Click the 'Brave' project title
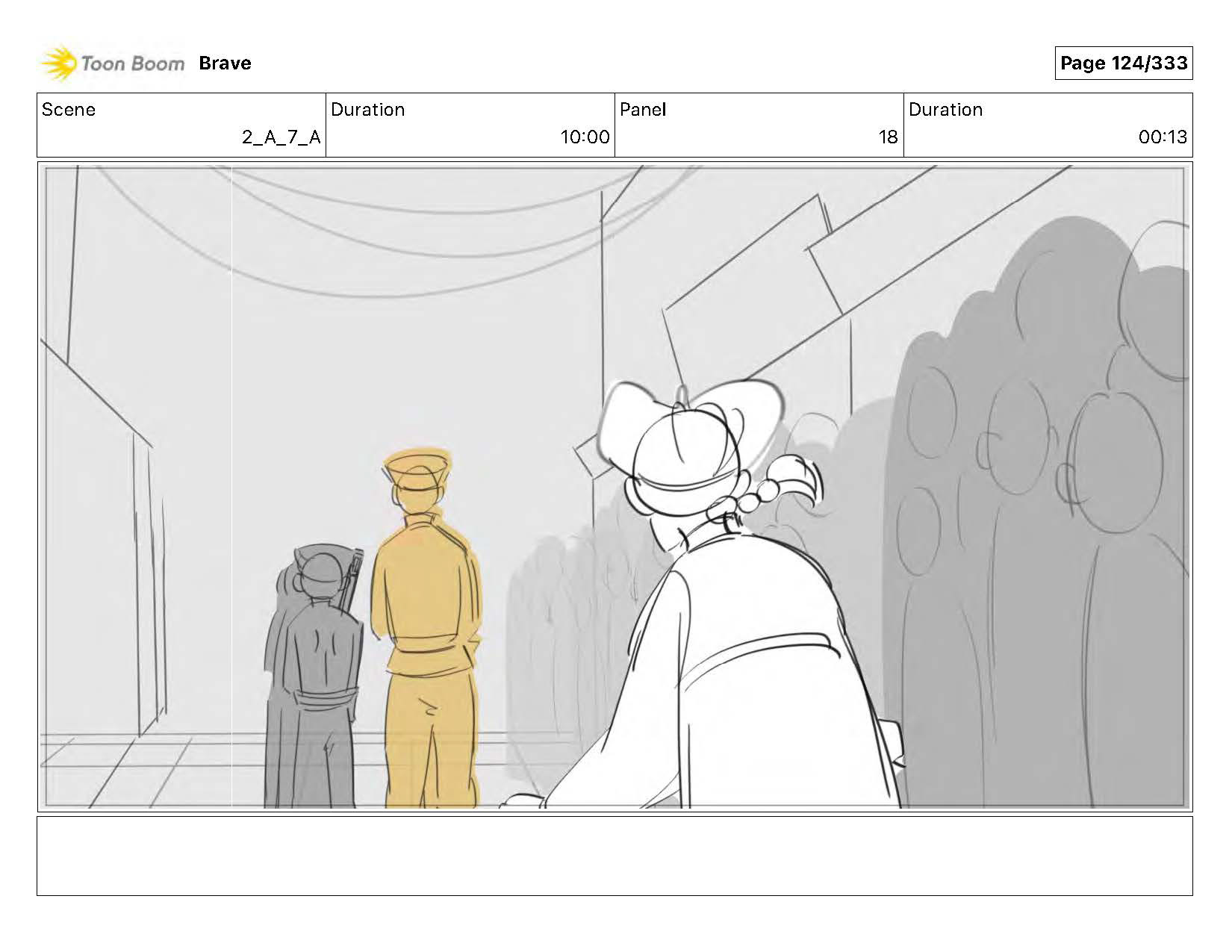The image size is (1232, 952). click(225, 63)
